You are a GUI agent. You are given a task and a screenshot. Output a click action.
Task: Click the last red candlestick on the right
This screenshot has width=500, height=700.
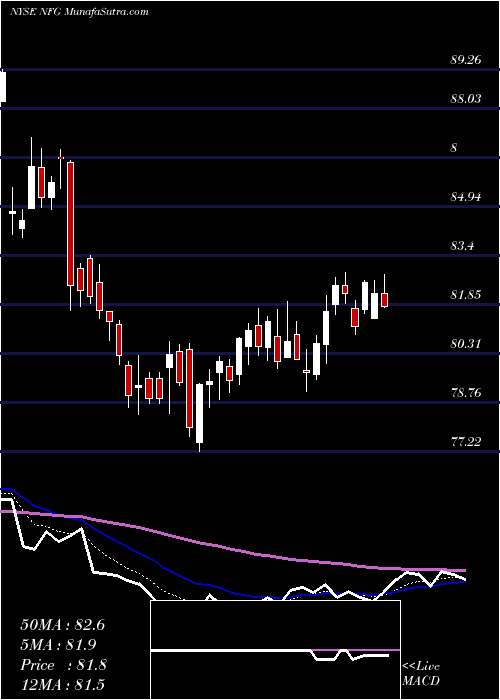[x=384, y=300]
